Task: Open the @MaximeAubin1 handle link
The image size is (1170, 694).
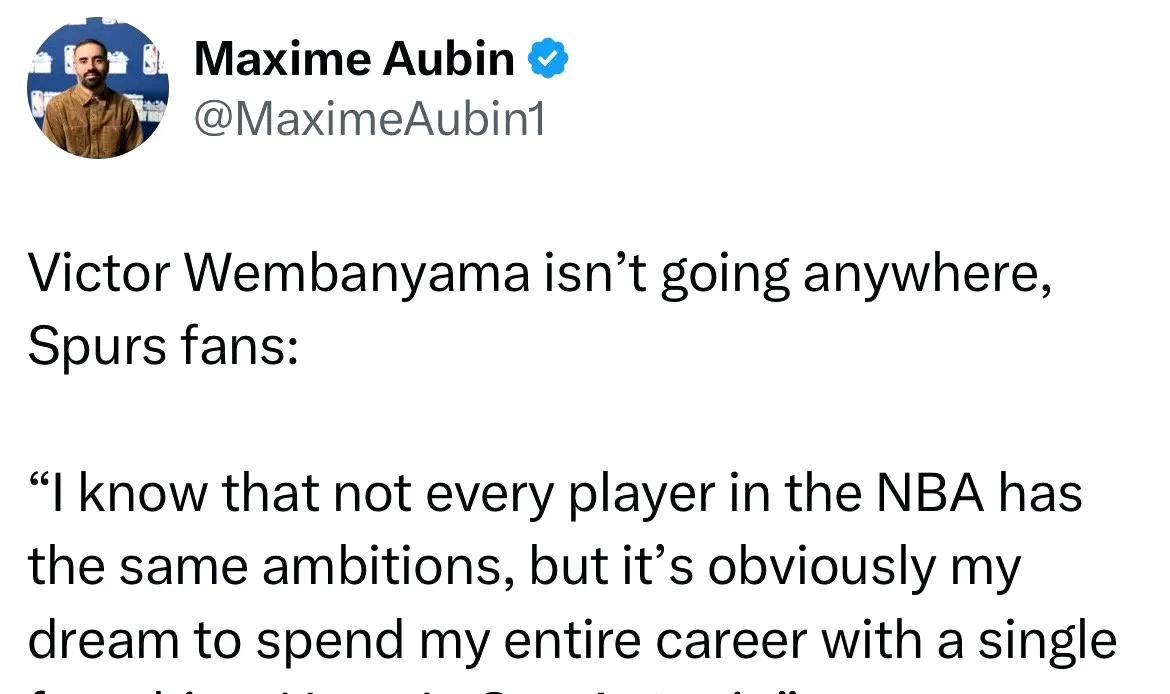Action: [370, 119]
